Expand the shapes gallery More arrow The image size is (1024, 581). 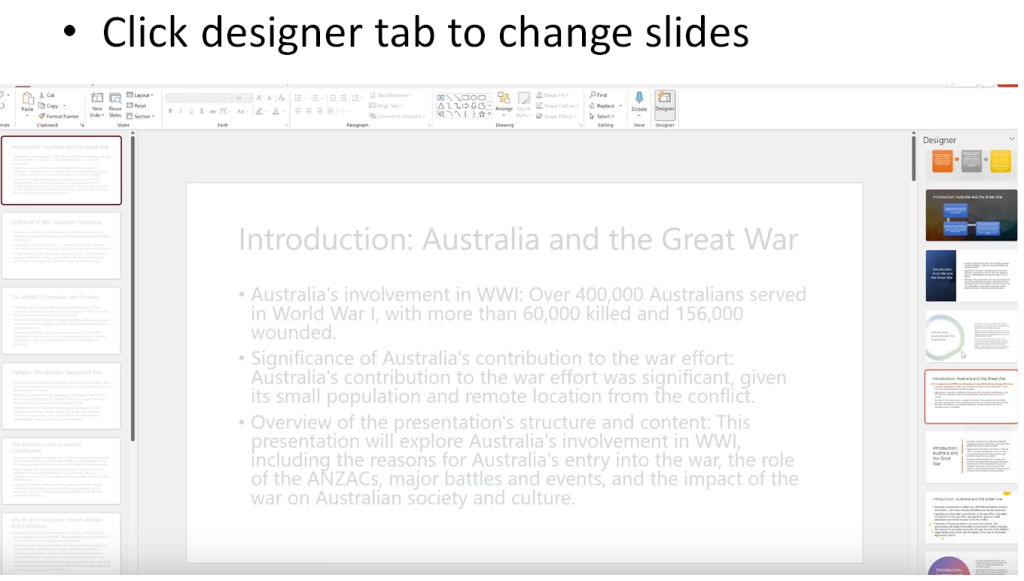(x=489, y=114)
